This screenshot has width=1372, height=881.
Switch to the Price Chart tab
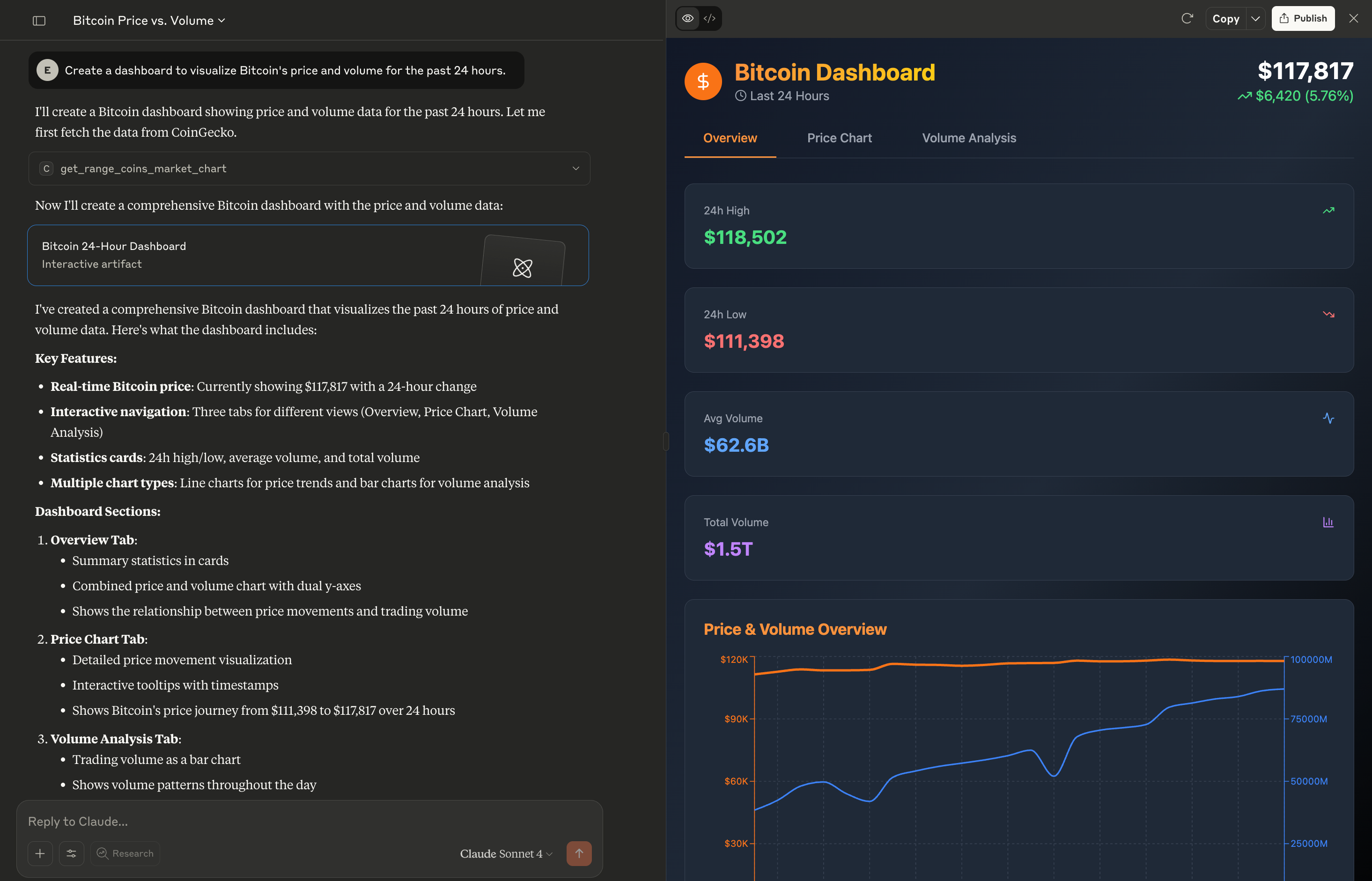coord(839,138)
